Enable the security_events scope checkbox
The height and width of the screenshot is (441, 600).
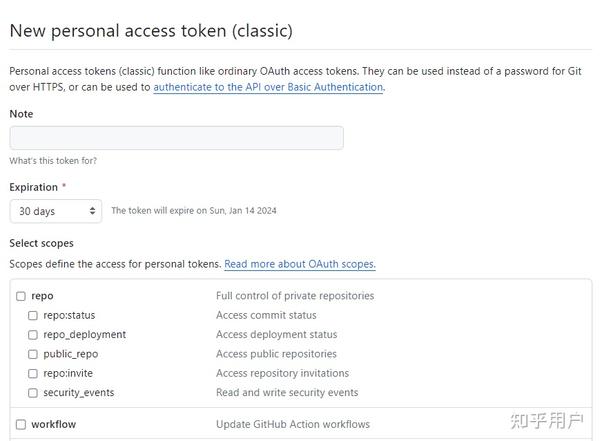point(33,393)
